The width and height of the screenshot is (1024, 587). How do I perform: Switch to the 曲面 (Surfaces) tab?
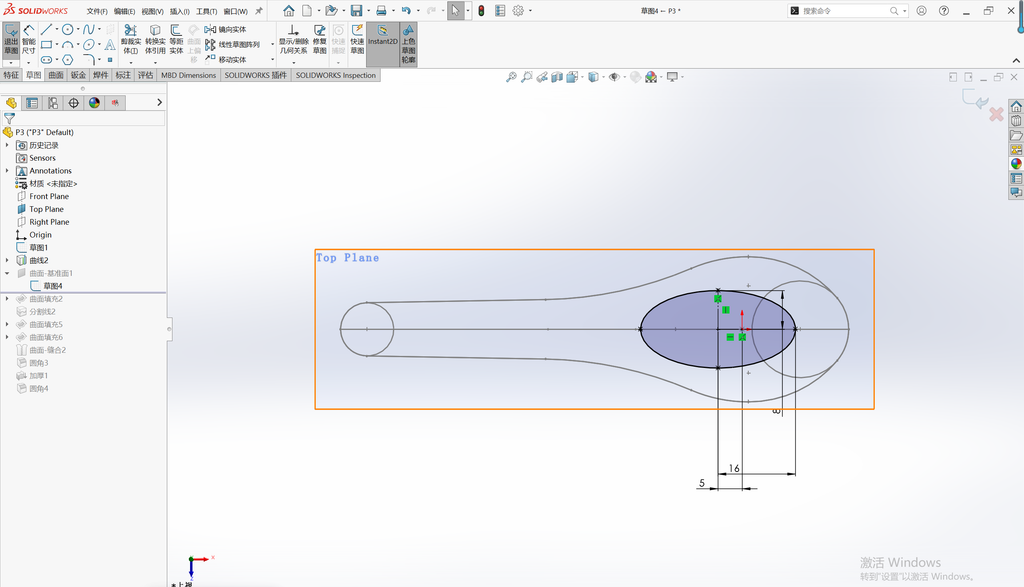[56, 75]
